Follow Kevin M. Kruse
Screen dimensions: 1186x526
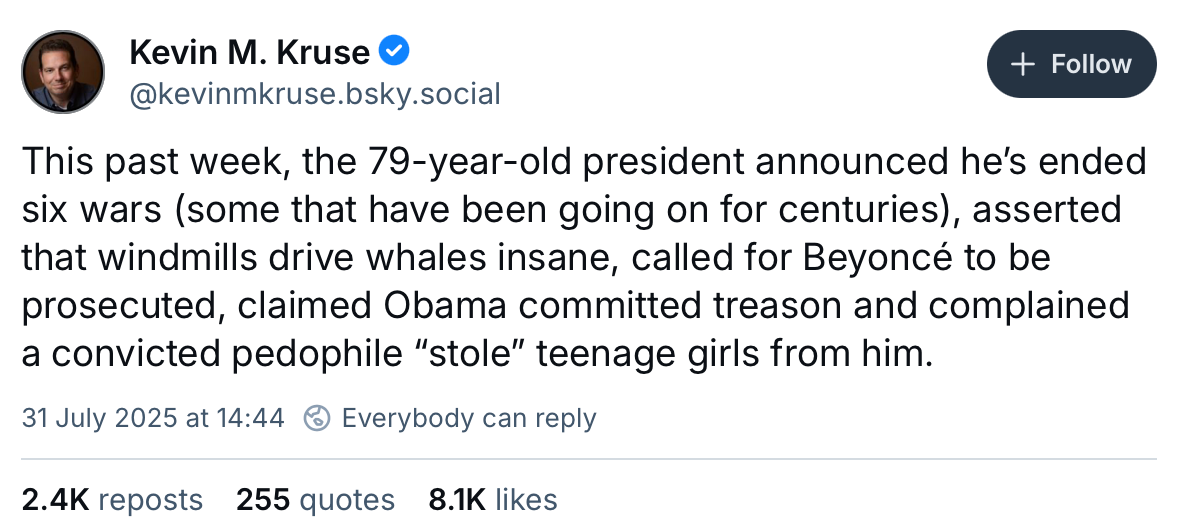(1071, 65)
